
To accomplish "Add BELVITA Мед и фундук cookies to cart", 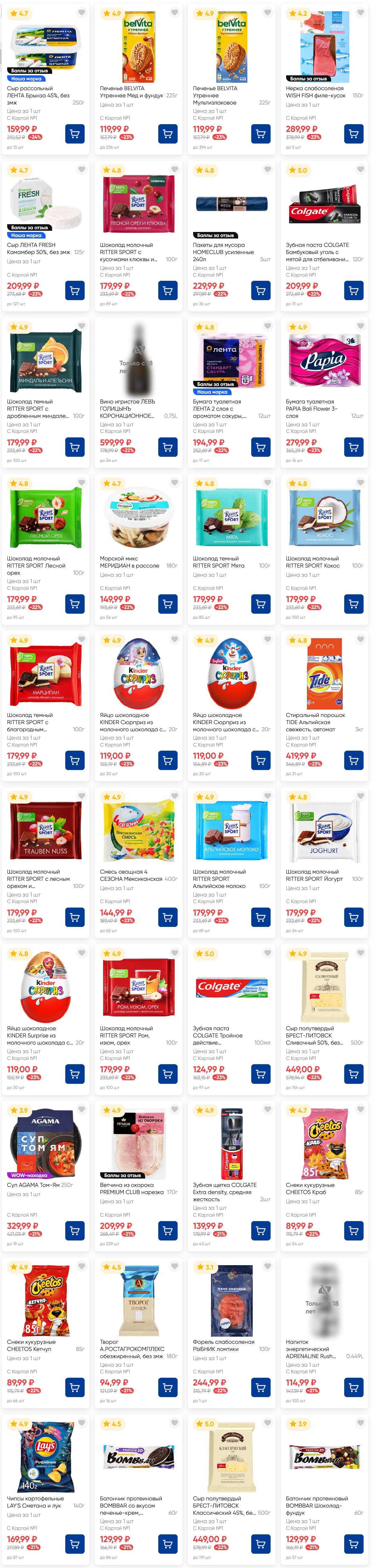I will pyautogui.click(x=168, y=134).
